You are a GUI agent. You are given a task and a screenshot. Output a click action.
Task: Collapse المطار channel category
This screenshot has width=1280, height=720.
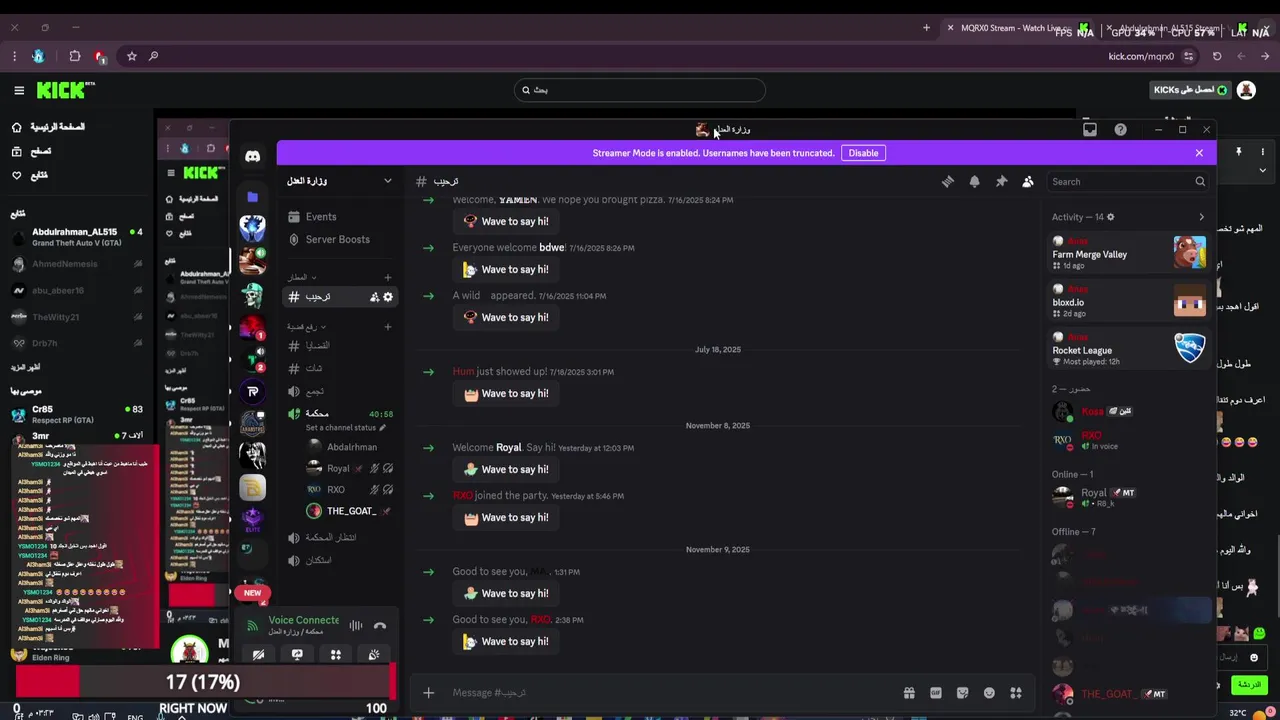point(301,277)
